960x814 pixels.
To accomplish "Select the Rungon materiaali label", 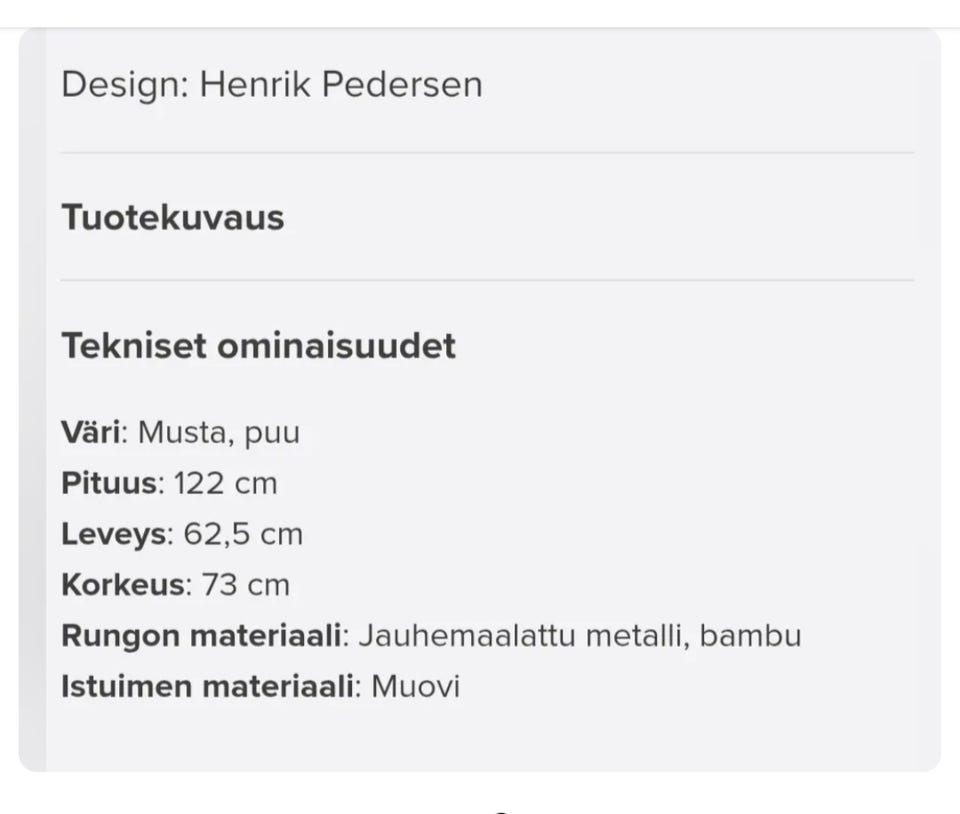I will point(201,636).
